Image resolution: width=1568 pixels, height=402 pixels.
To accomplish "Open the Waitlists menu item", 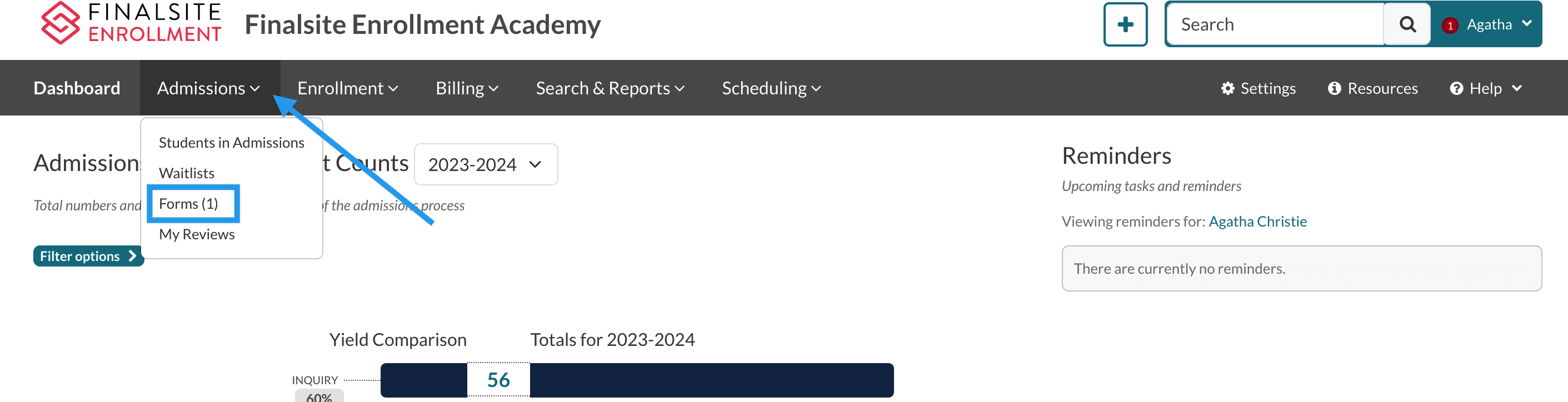I will (x=186, y=173).
